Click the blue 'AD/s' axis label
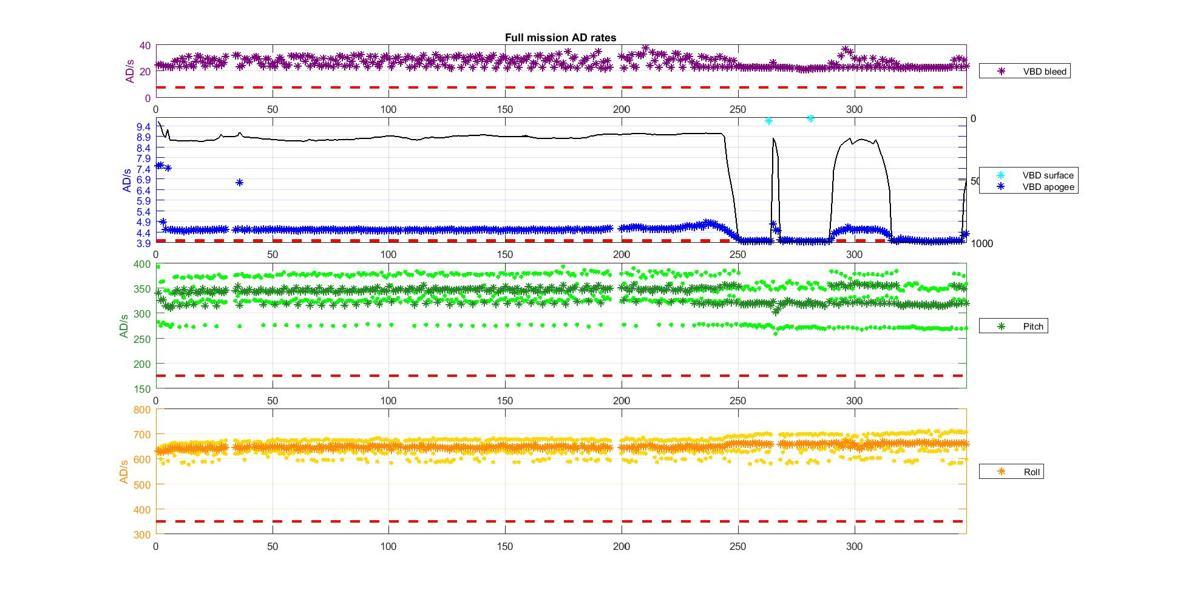The image size is (1200, 601). pos(126,181)
